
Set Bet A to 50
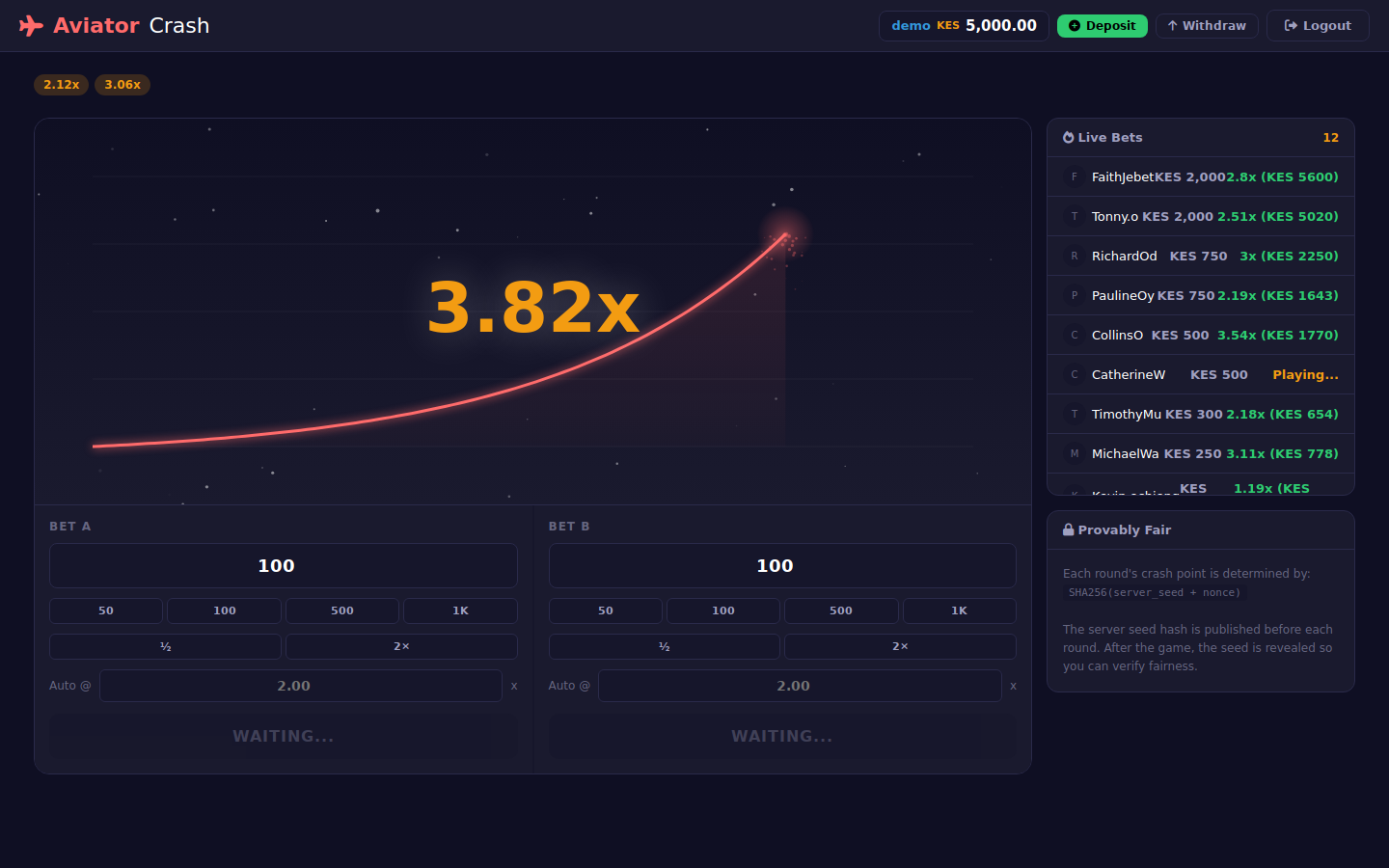pyautogui.click(x=106, y=611)
